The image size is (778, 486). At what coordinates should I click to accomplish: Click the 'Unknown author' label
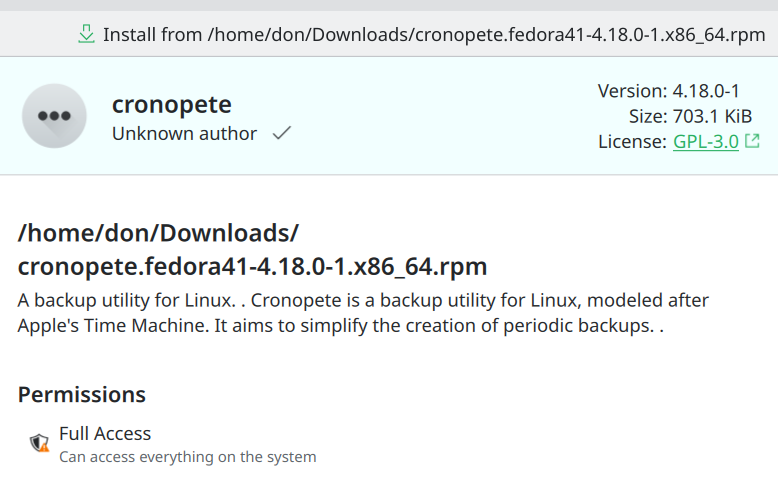(185, 134)
